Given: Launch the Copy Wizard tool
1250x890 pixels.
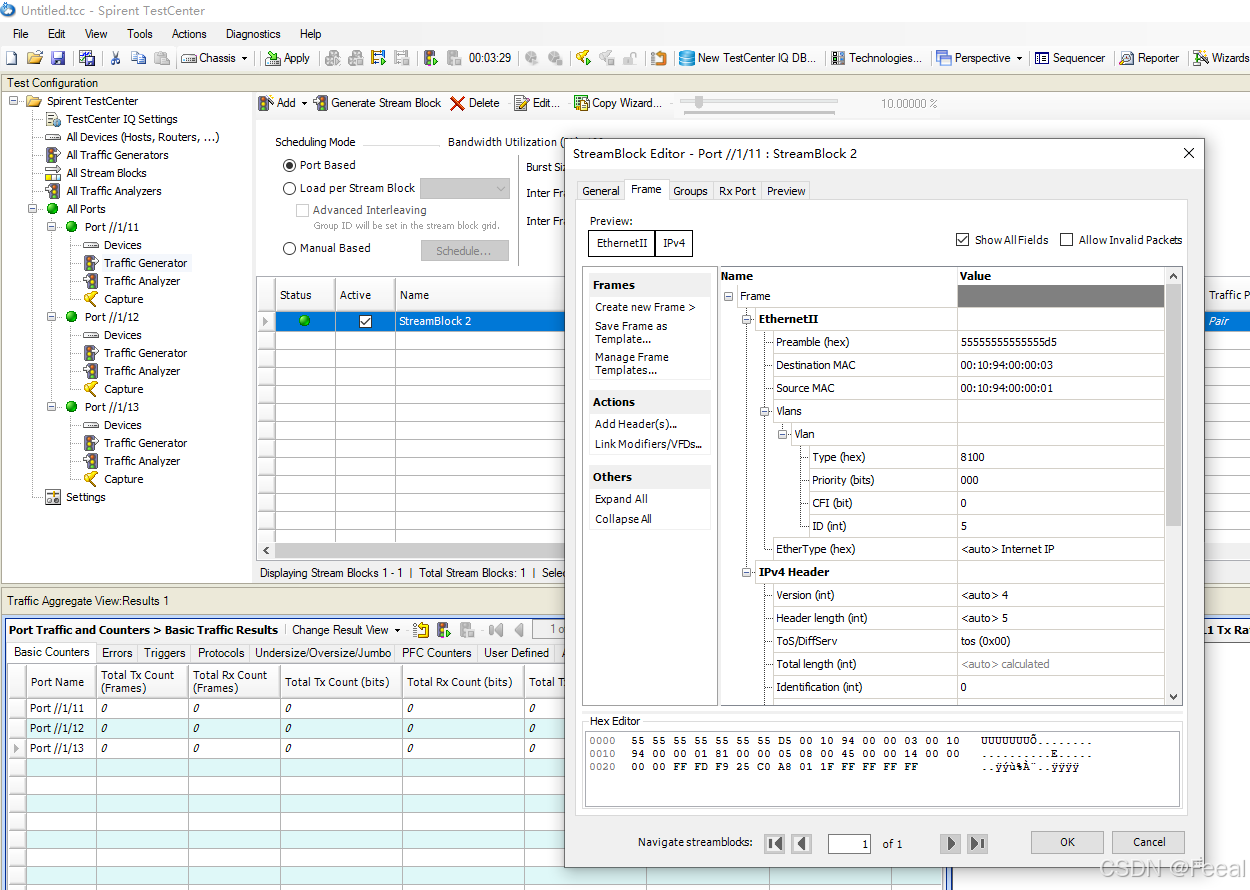Looking at the screenshot, I should pyautogui.click(x=618, y=103).
